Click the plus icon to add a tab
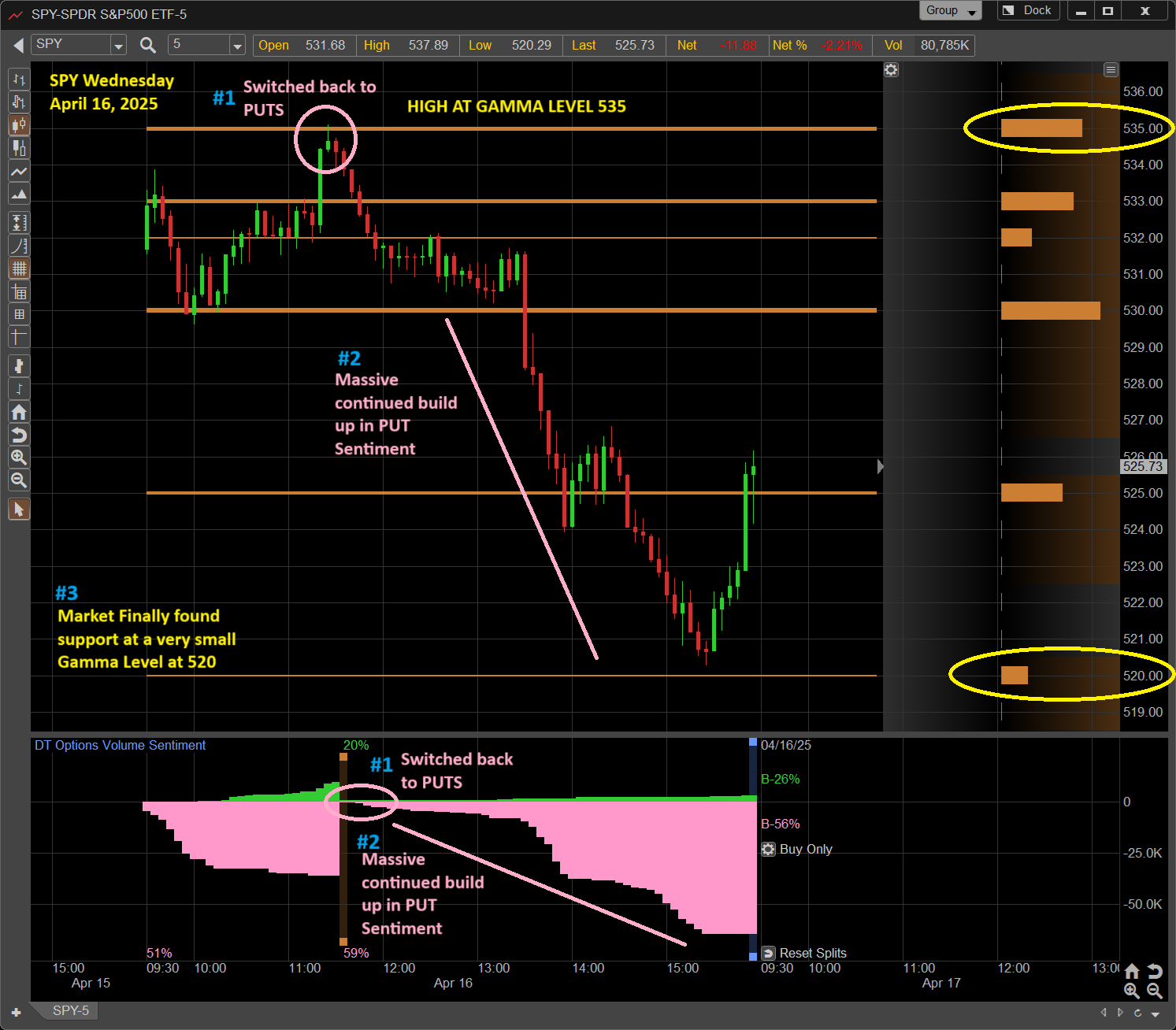The width and height of the screenshot is (1176, 1030). click(16, 1012)
